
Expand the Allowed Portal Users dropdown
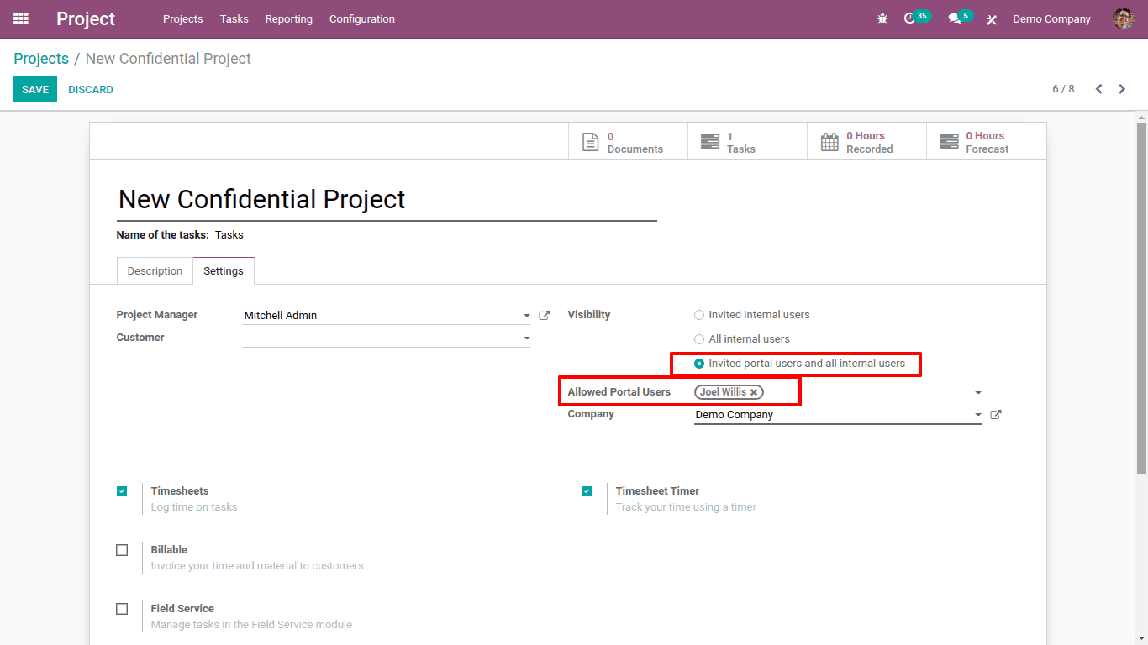coord(978,393)
